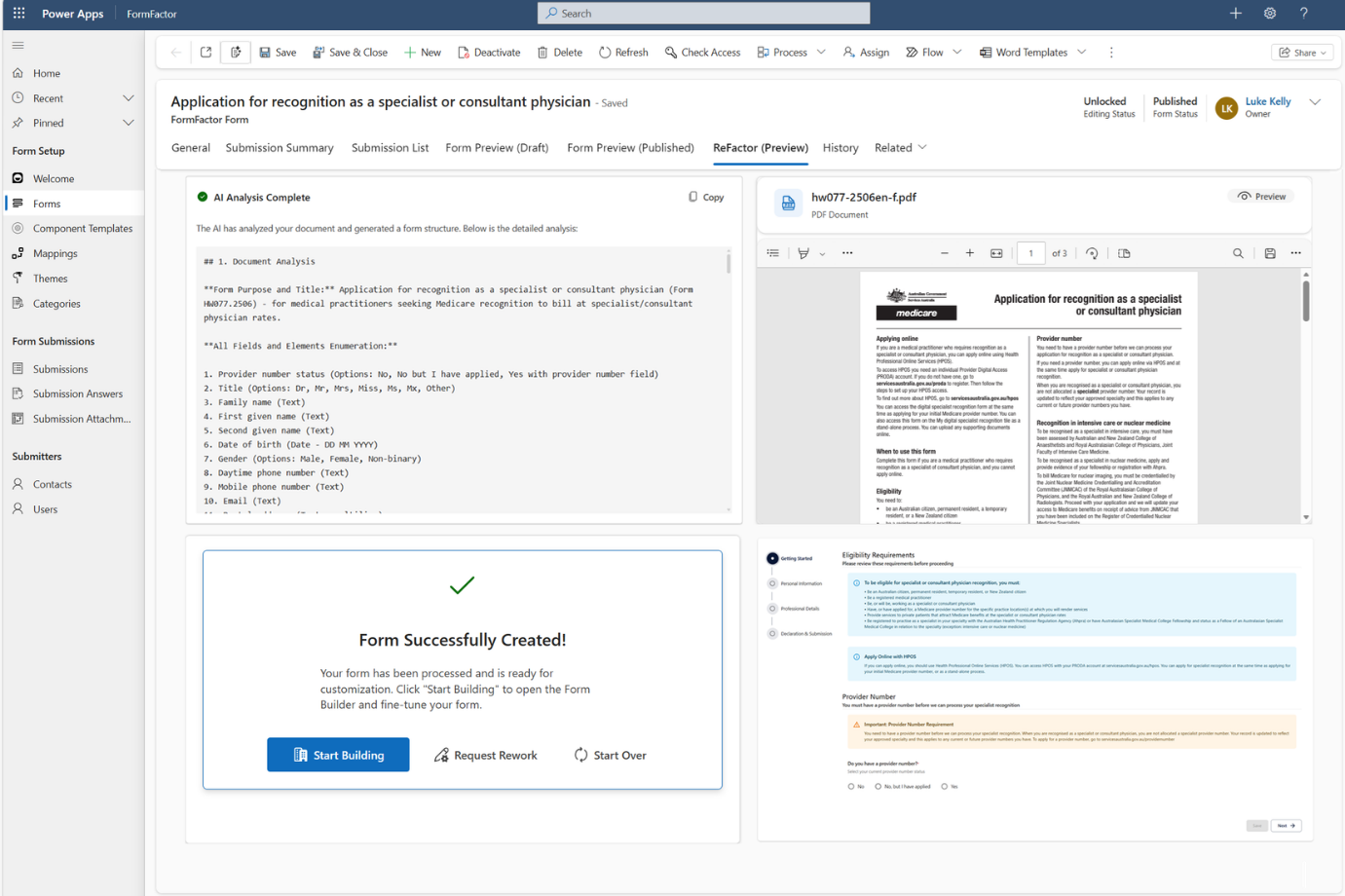The width and height of the screenshot is (1345, 896).
Task: Select 'No, but I have applied' radio option
Action: (878, 786)
